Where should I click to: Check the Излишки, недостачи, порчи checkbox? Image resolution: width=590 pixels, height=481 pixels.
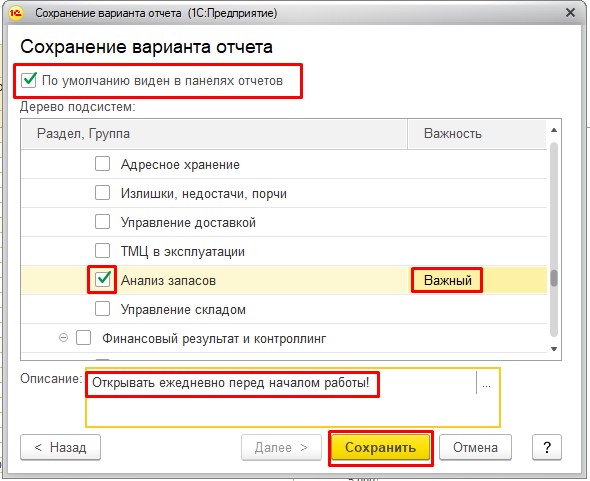(102, 193)
